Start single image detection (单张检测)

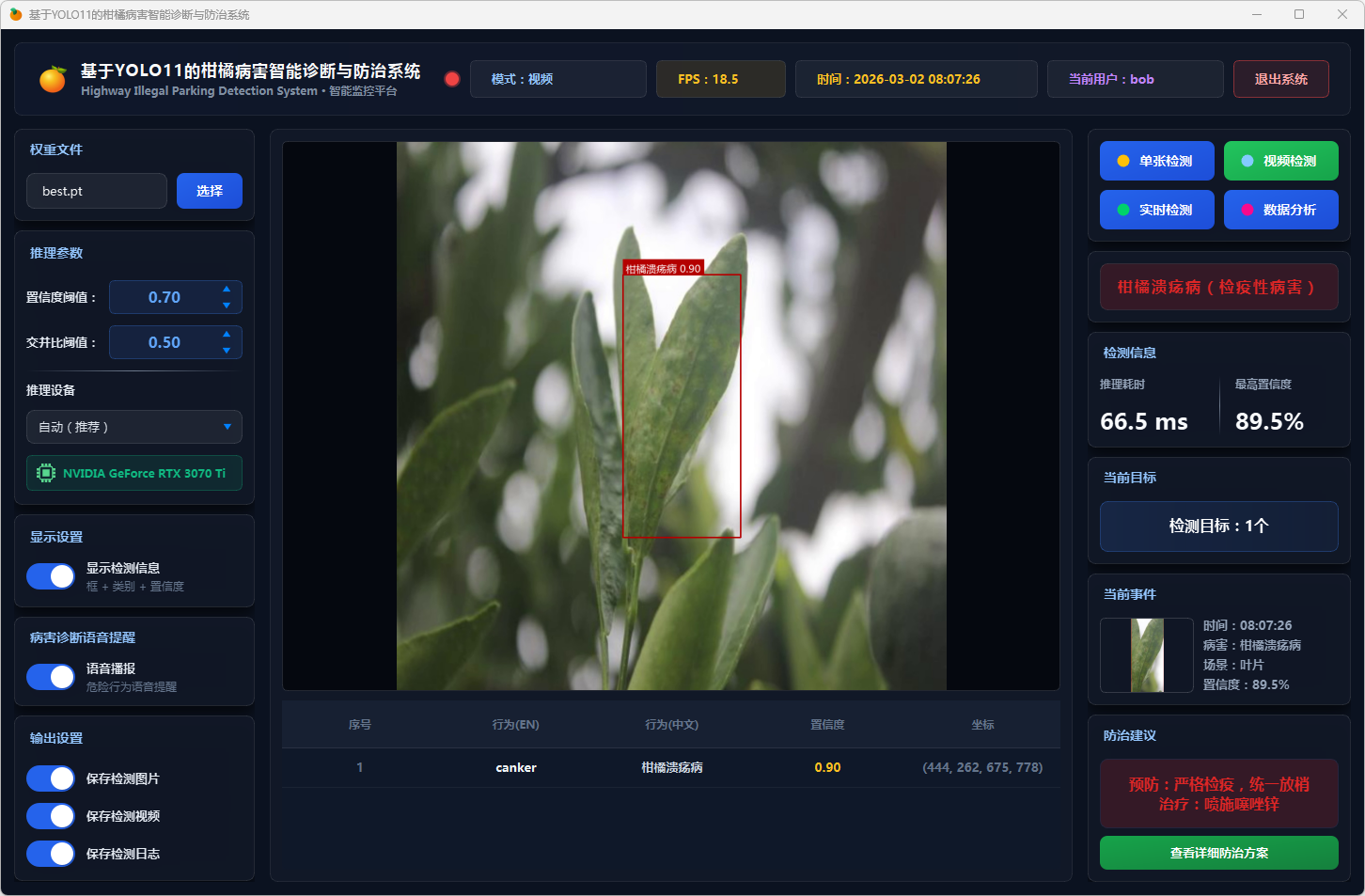pyautogui.click(x=1156, y=161)
